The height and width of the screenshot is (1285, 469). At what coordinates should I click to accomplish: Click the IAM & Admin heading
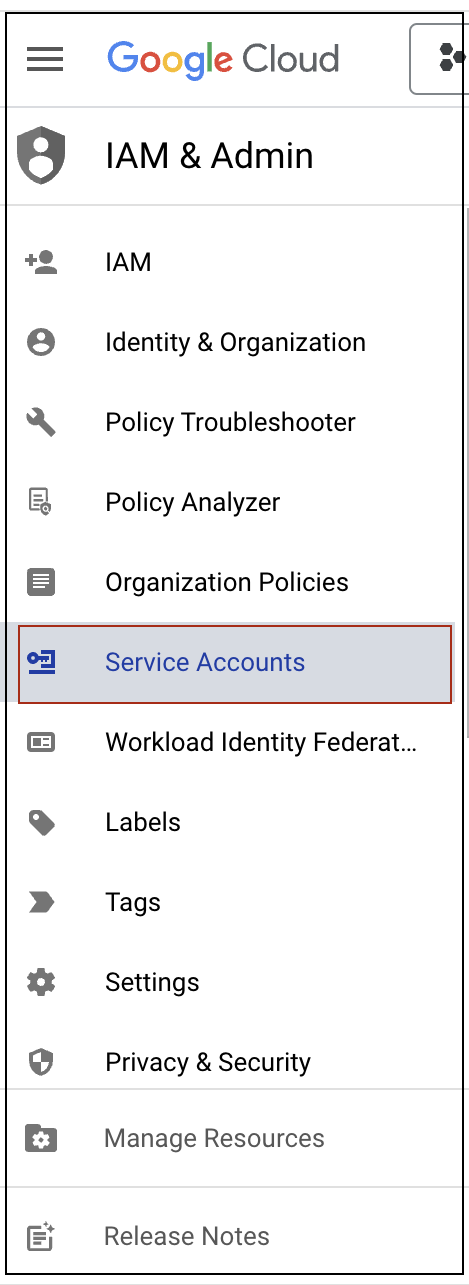pos(209,156)
